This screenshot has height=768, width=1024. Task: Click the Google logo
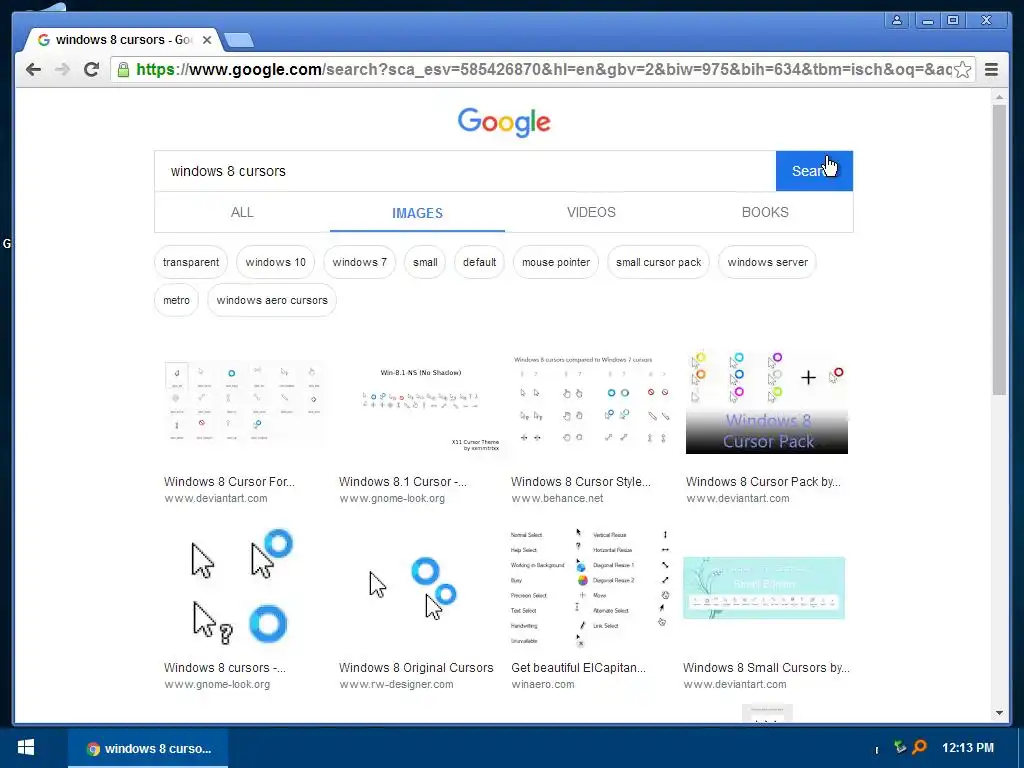pos(504,122)
